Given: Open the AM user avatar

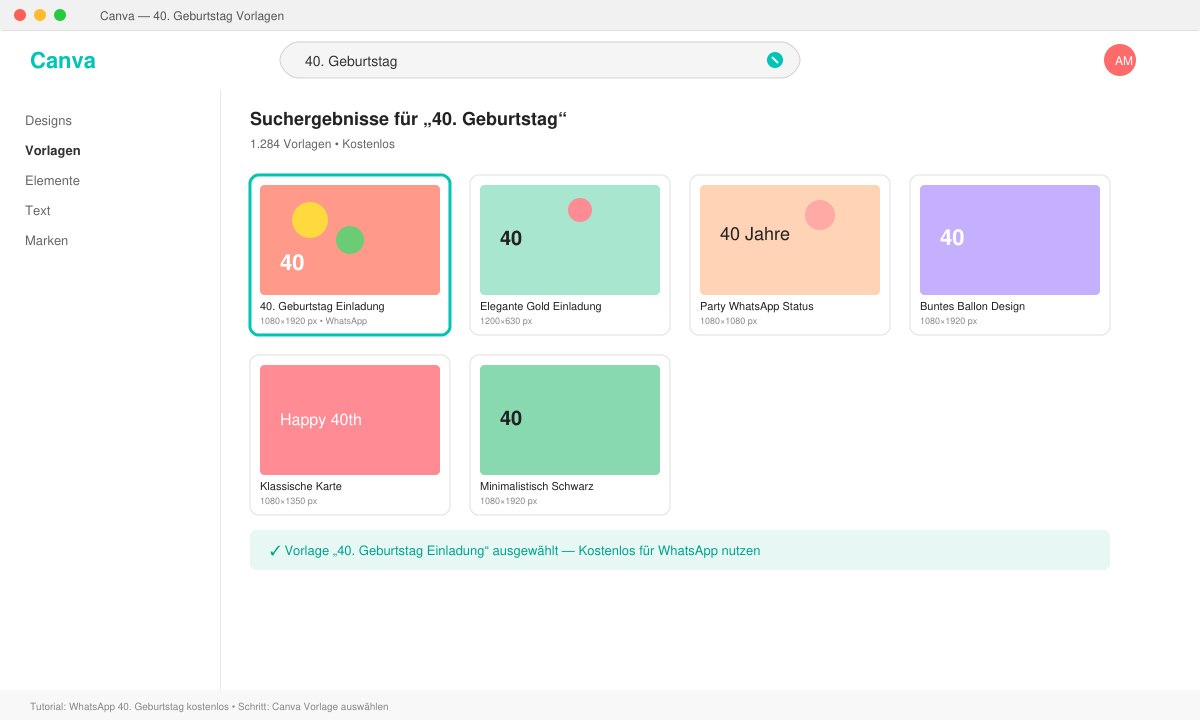Looking at the screenshot, I should [x=1120, y=60].
